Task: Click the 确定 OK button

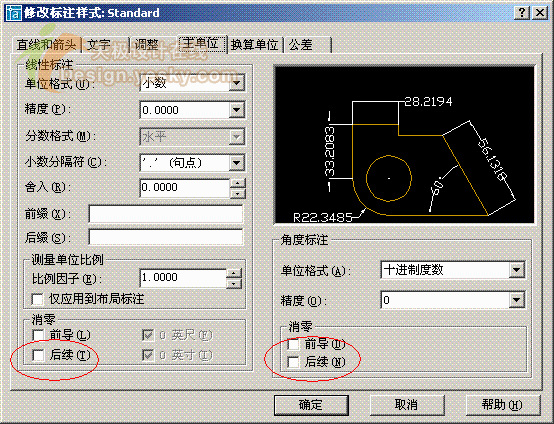Action: [x=311, y=405]
